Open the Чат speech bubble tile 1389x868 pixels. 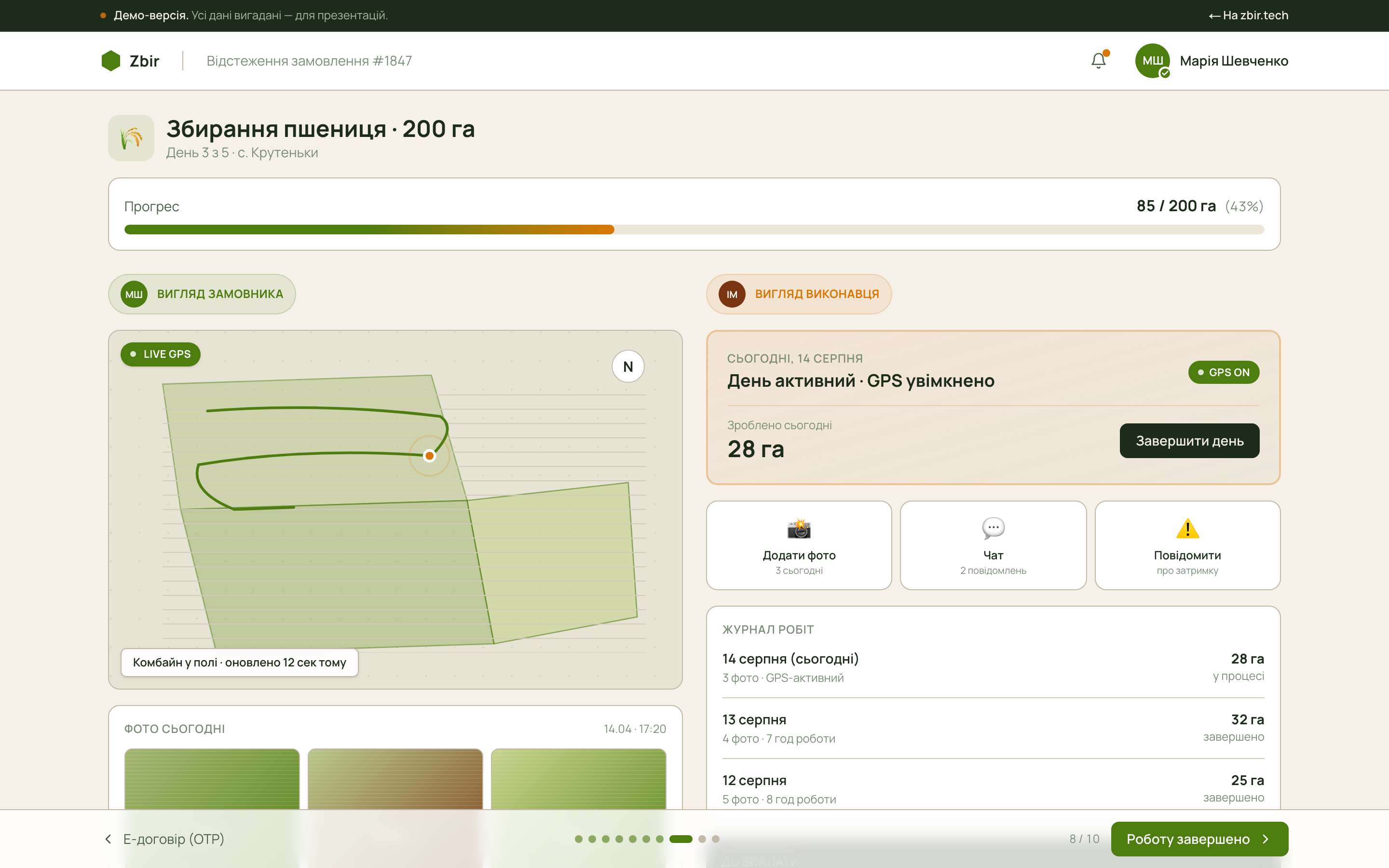(x=993, y=545)
